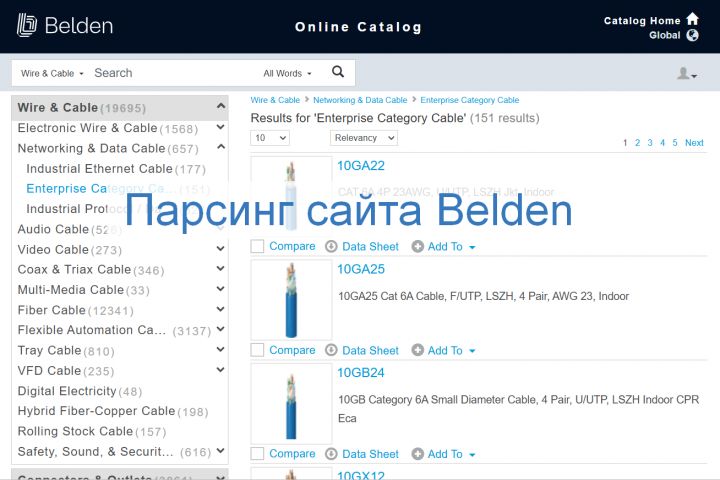This screenshot has height=480, width=720.
Task: Click the Global globe icon
Action: coord(692,35)
